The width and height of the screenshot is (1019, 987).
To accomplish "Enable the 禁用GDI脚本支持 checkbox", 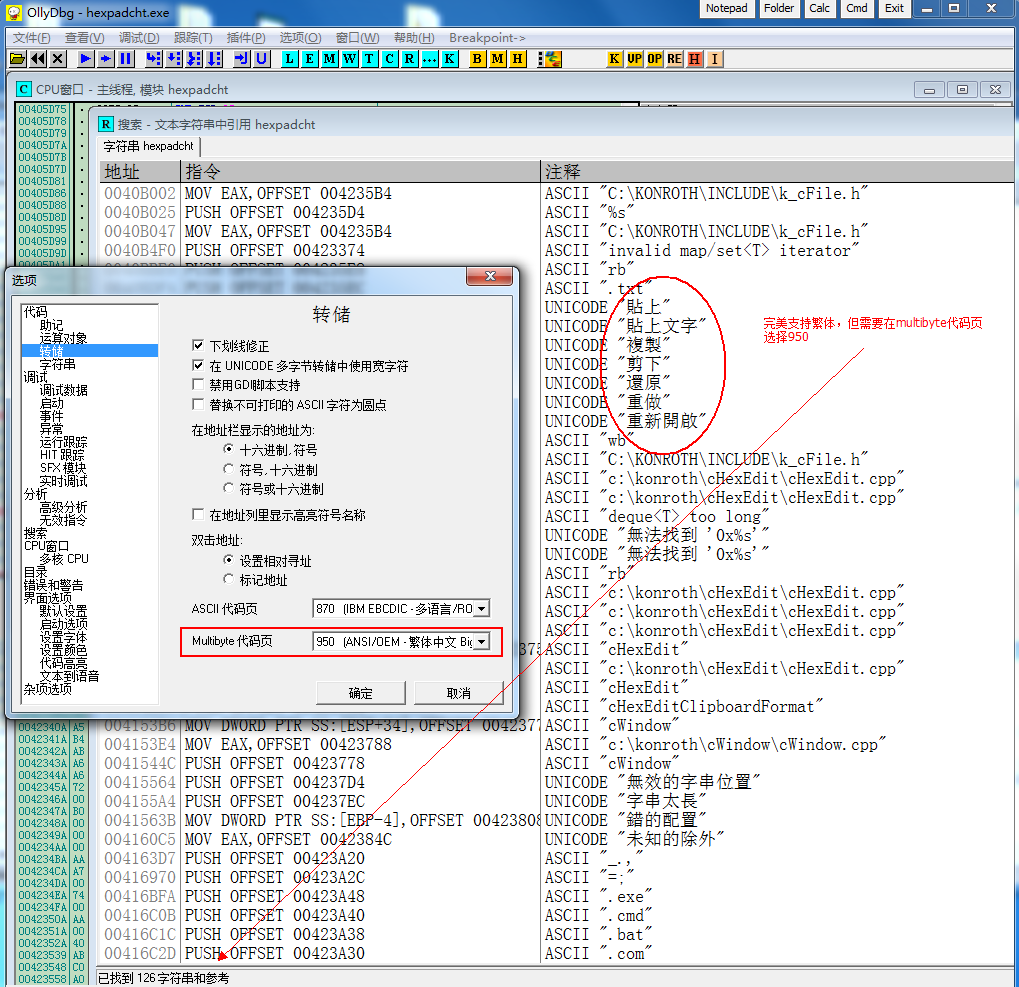I will point(198,385).
